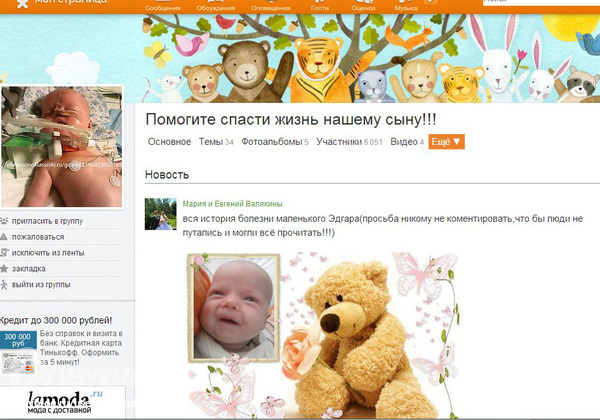This screenshot has width=600, height=420.
Task: Click the star icon beside закладка
Action: click(4, 269)
